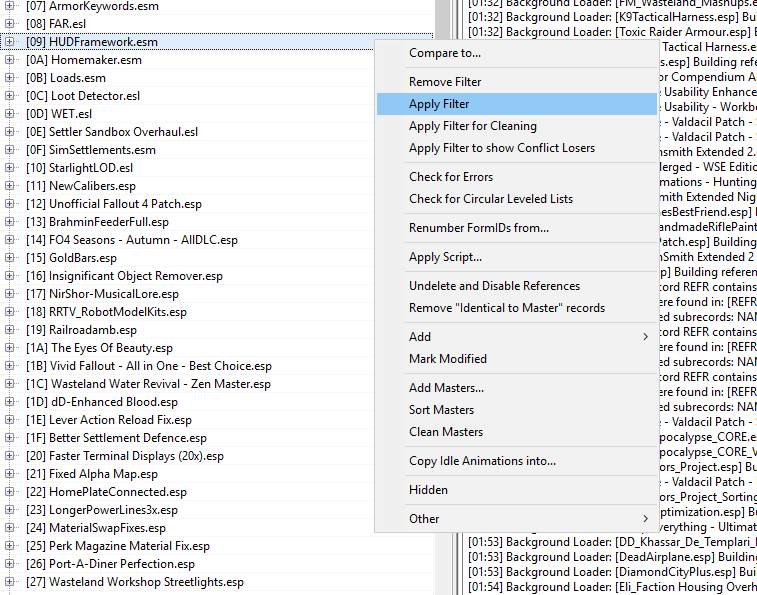This screenshot has height=595, width=757.
Task: Choose Remove "Identical to Master" records
Action: 517,308
